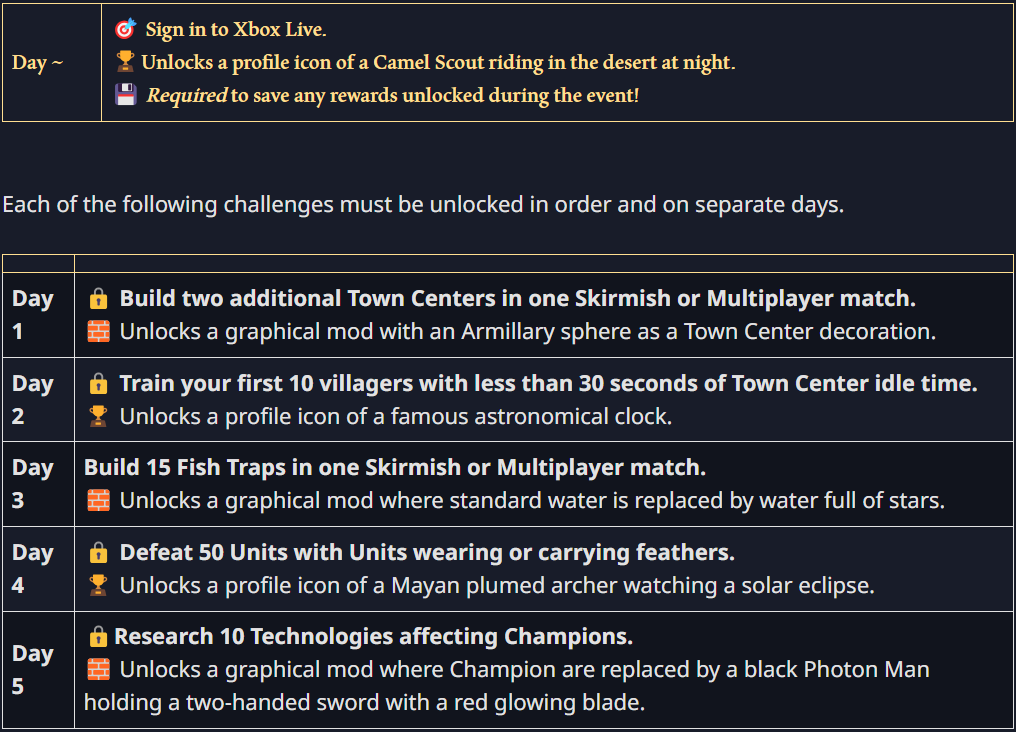Image resolution: width=1016 pixels, height=732 pixels.
Task: Click the Day ~ cell label
Action: pos(38,63)
